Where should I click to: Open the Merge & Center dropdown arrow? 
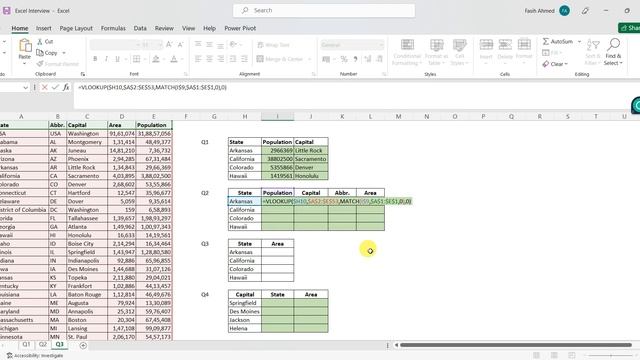(309, 59)
